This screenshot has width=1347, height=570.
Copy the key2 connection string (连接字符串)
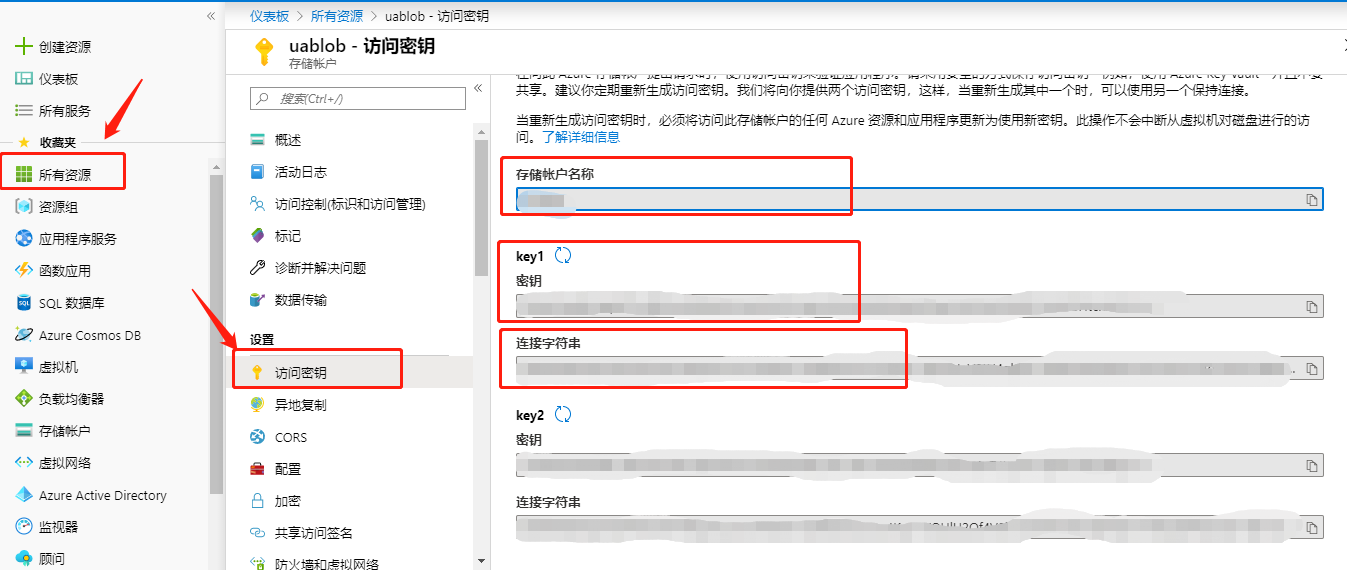pos(1312,526)
